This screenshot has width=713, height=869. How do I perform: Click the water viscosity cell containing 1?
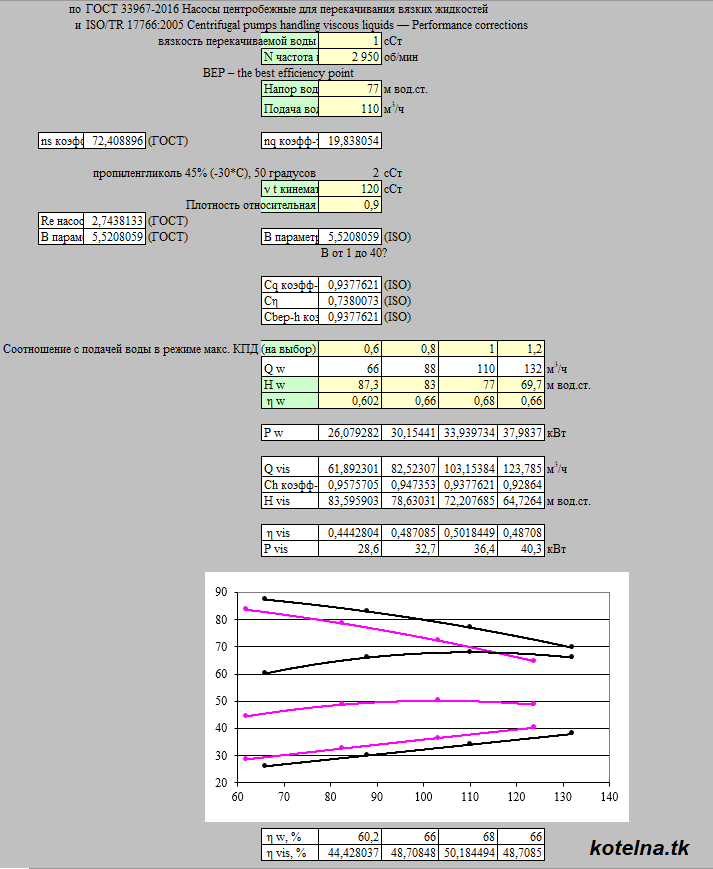pyautogui.click(x=350, y=41)
